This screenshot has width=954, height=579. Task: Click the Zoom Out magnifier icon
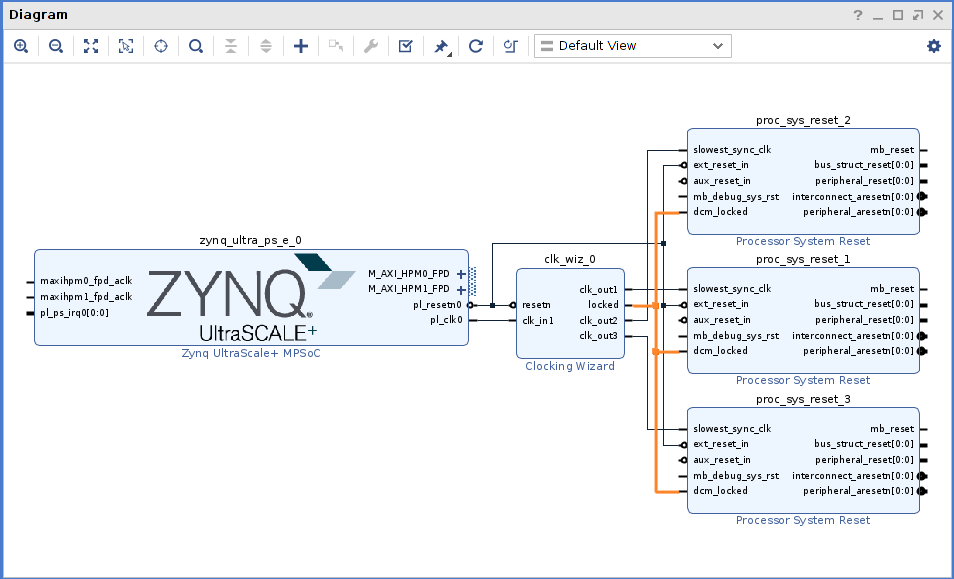56,46
